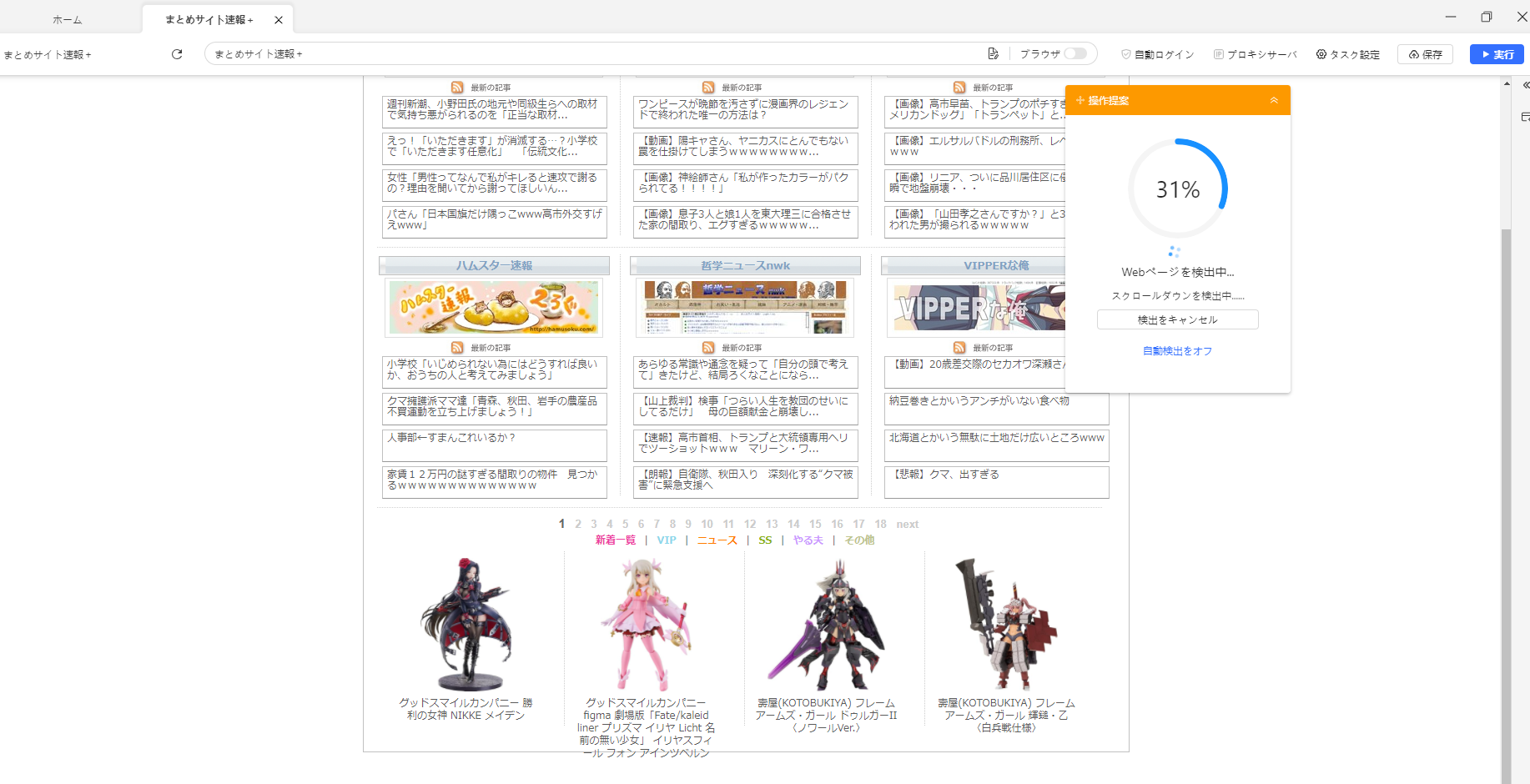Click RSS icon under ハムスター速報 banner
The width and height of the screenshot is (1530, 784).
pyautogui.click(x=457, y=348)
